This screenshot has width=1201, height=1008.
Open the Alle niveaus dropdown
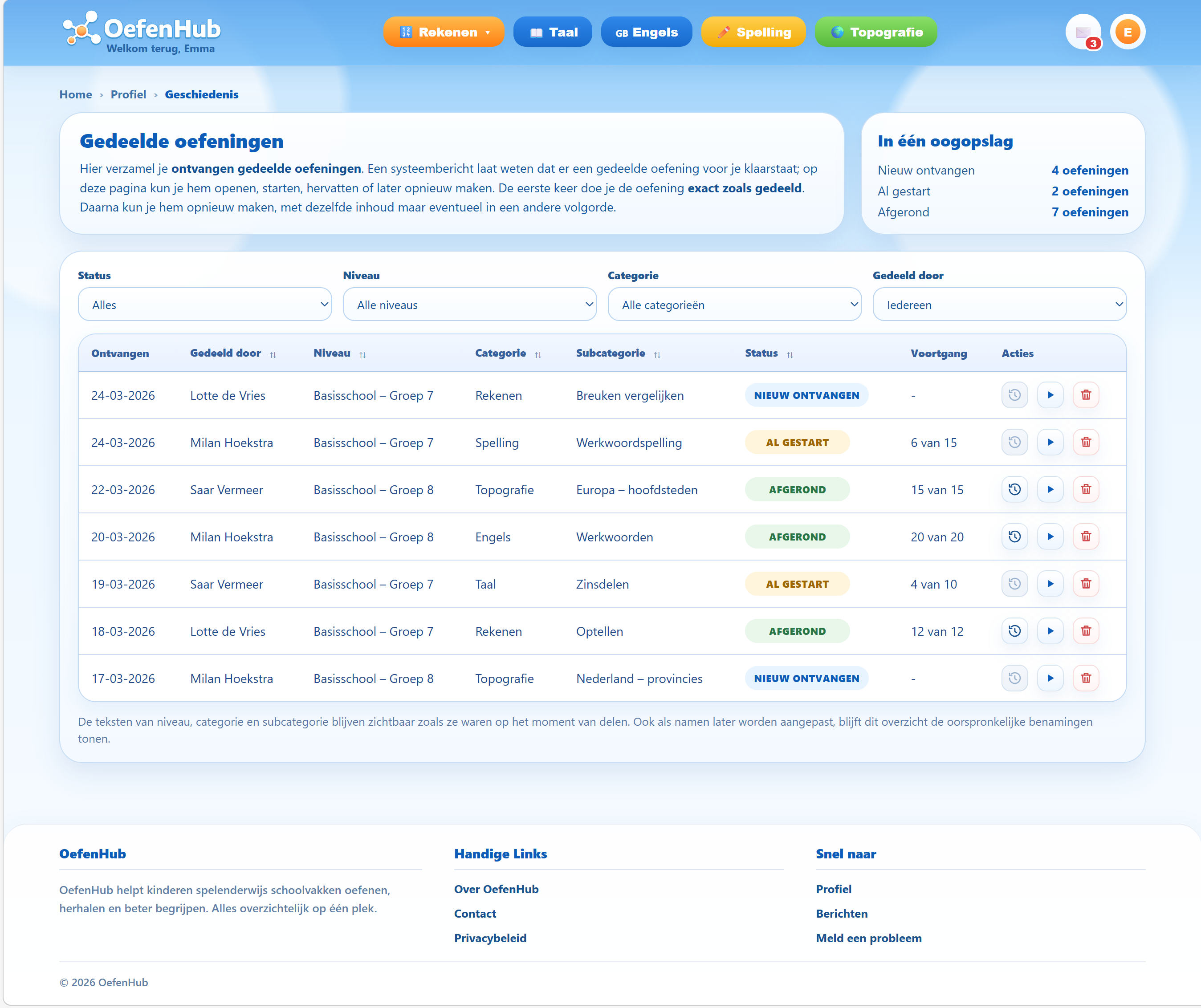(469, 305)
